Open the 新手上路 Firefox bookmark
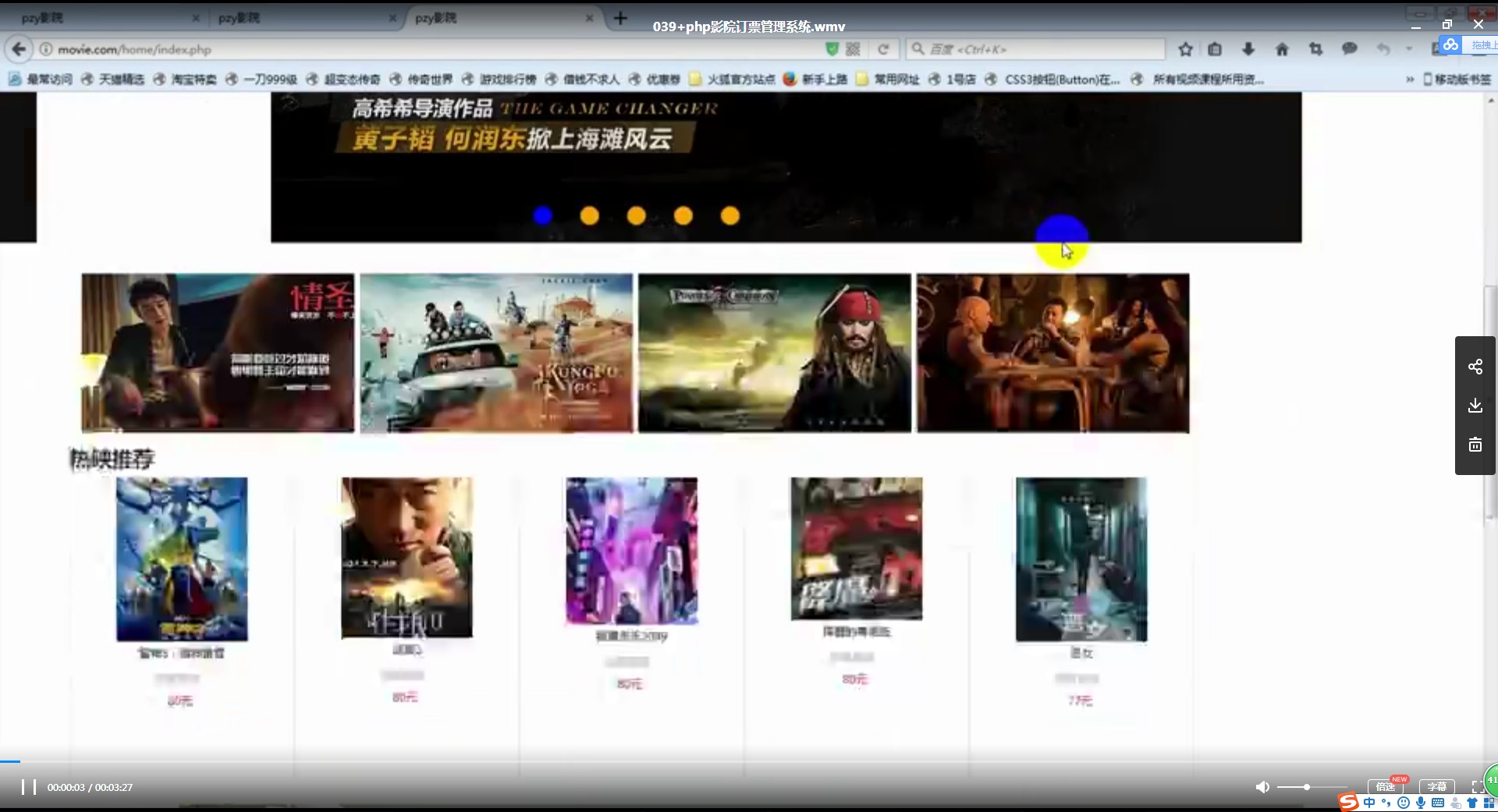Screen dimensions: 1498x812 [x=815, y=79]
